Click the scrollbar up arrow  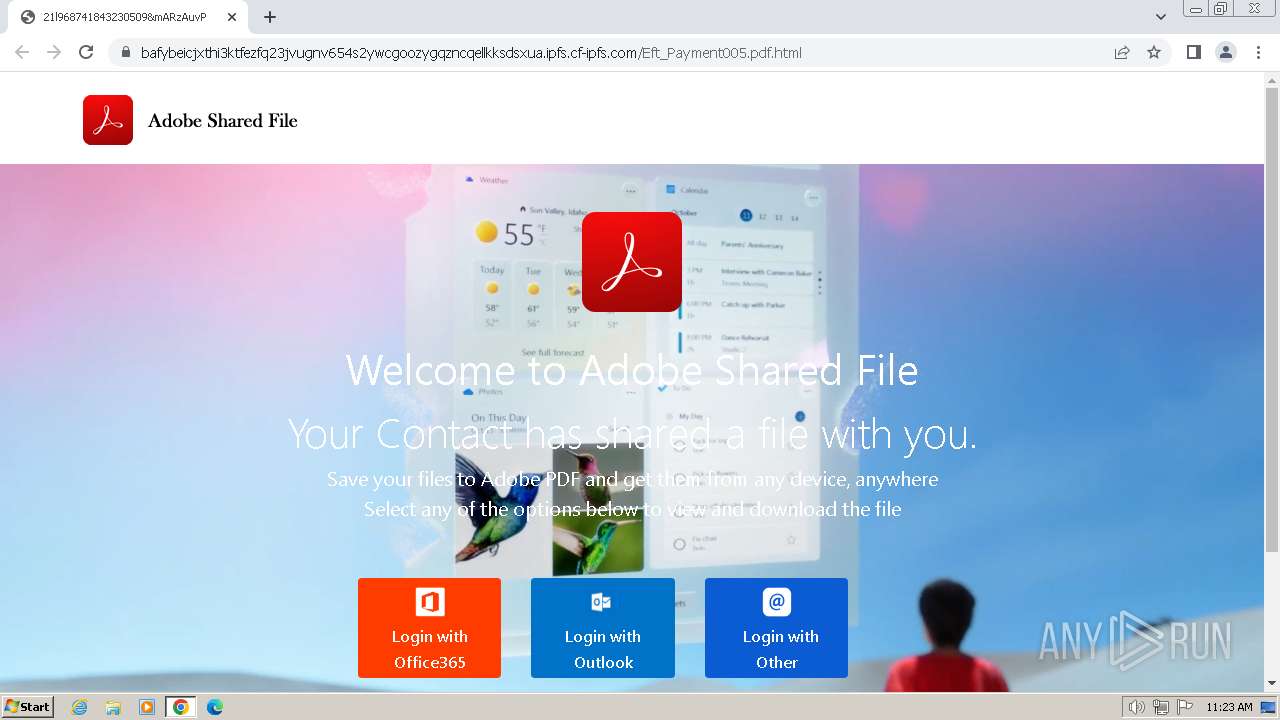point(1272,80)
